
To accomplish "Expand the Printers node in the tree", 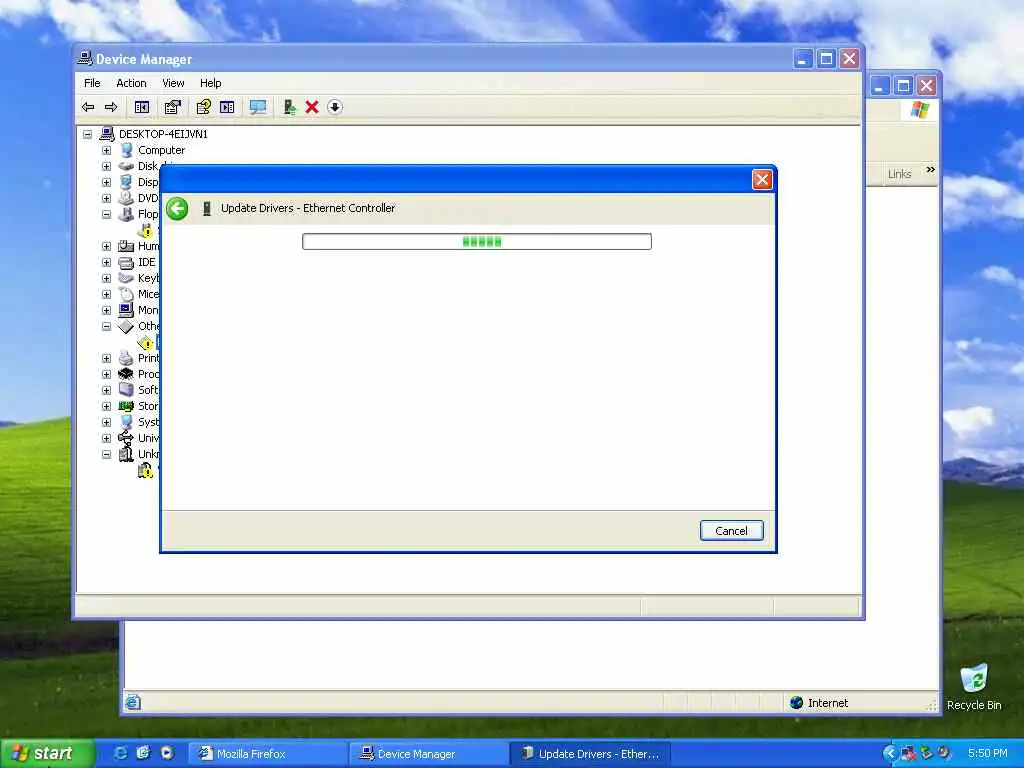I will (106, 359).
